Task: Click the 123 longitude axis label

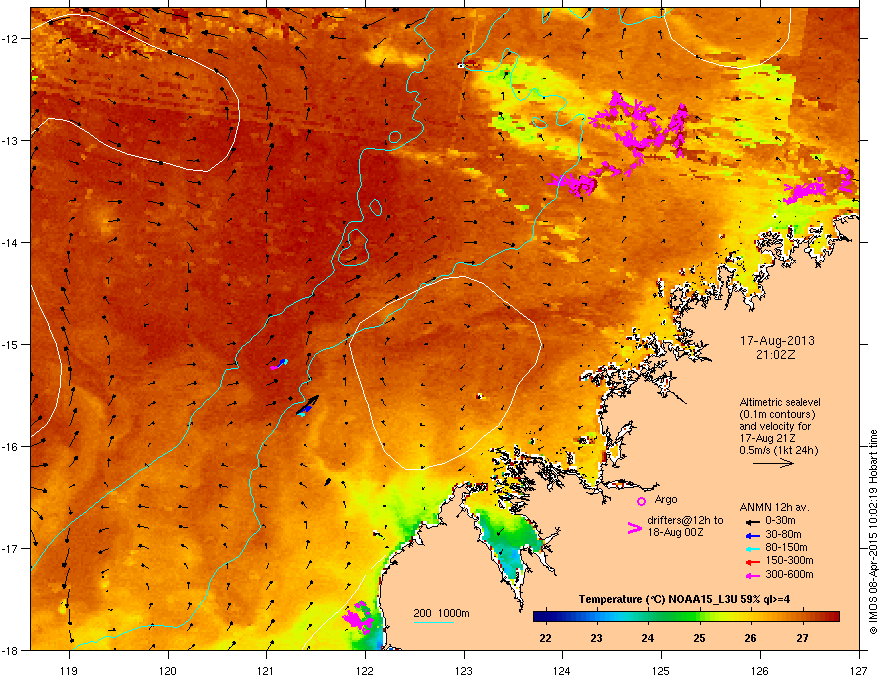Action: pyautogui.click(x=464, y=670)
